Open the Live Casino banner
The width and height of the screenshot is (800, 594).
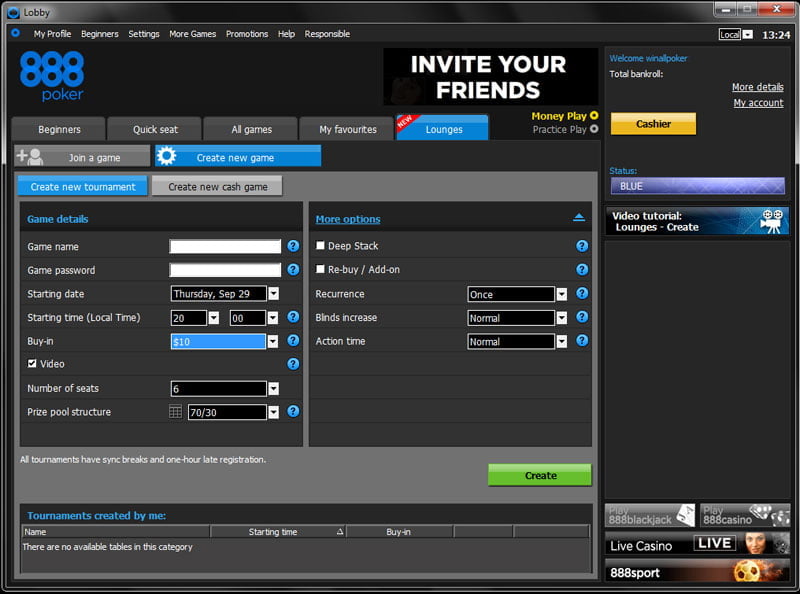pos(697,544)
